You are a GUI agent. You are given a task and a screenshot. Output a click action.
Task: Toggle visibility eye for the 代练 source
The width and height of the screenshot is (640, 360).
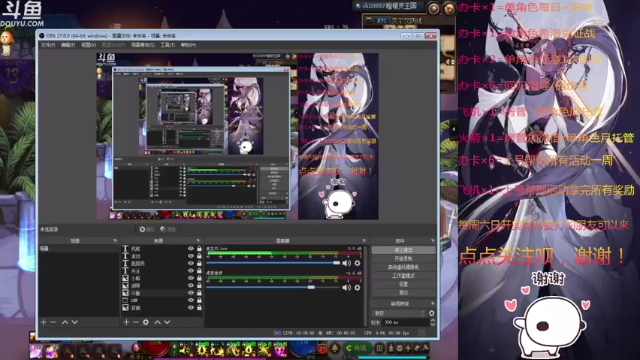[x=191, y=248]
